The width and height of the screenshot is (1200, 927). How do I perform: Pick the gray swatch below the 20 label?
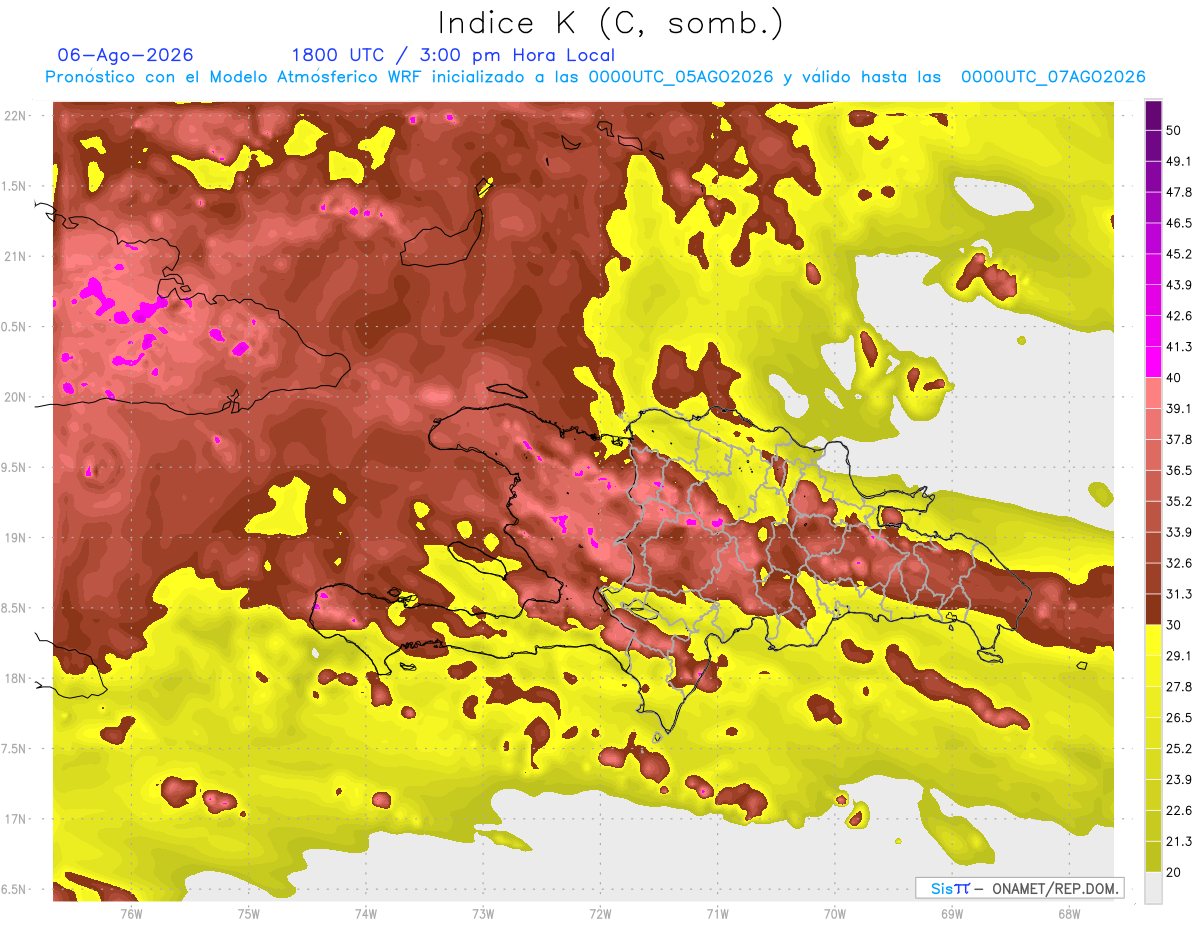[x=1154, y=887]
